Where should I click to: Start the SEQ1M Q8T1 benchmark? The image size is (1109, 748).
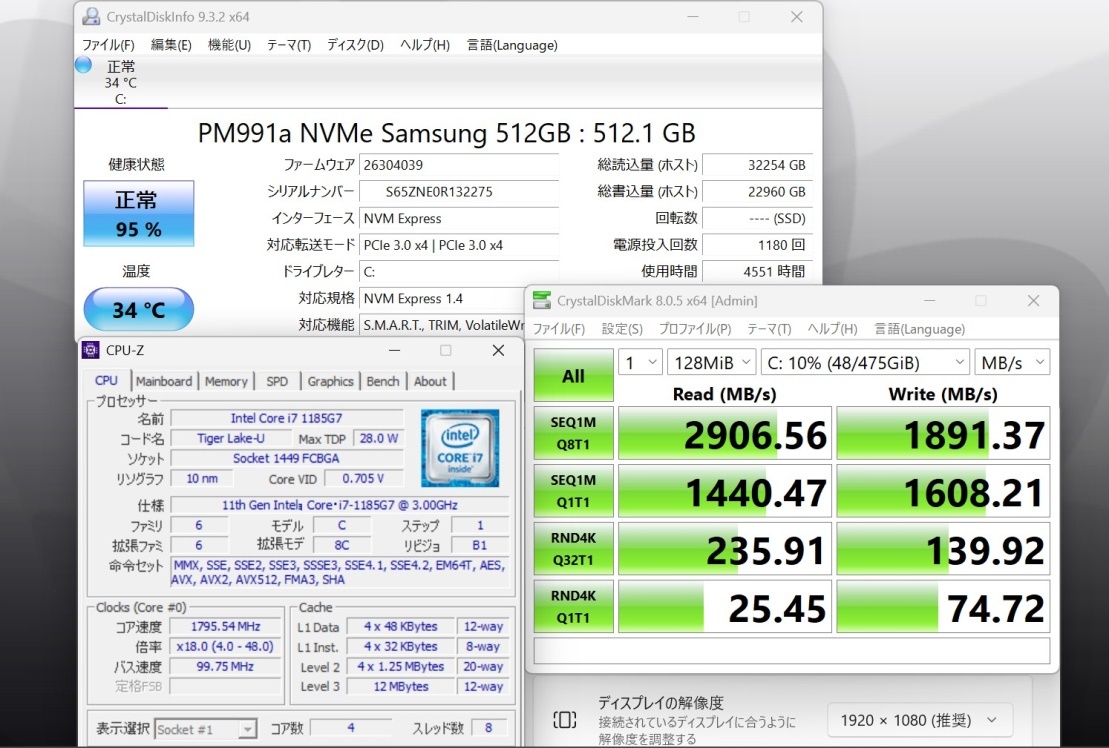point(574,433)
